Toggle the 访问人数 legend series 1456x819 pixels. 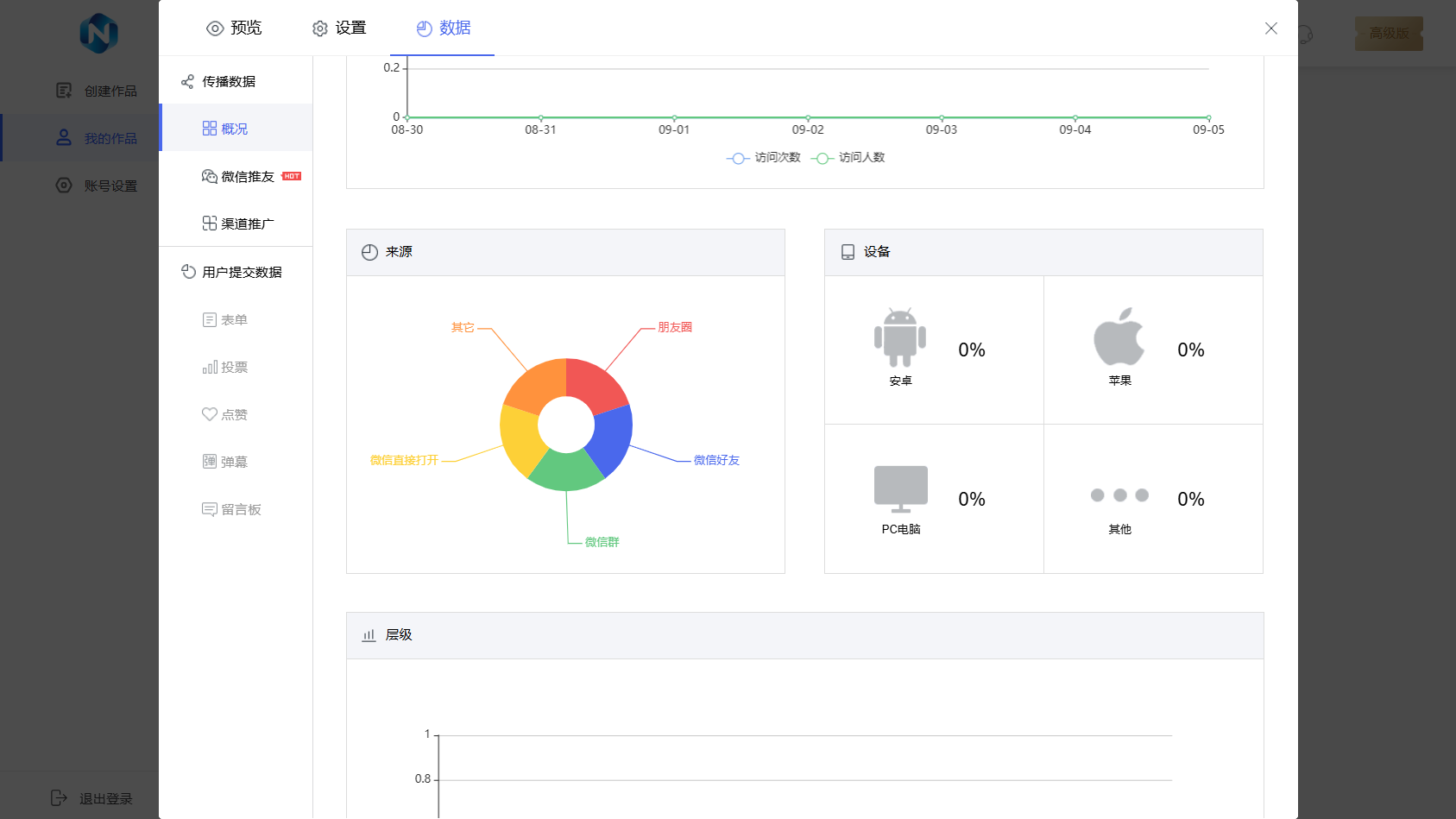tap(849, 158)
